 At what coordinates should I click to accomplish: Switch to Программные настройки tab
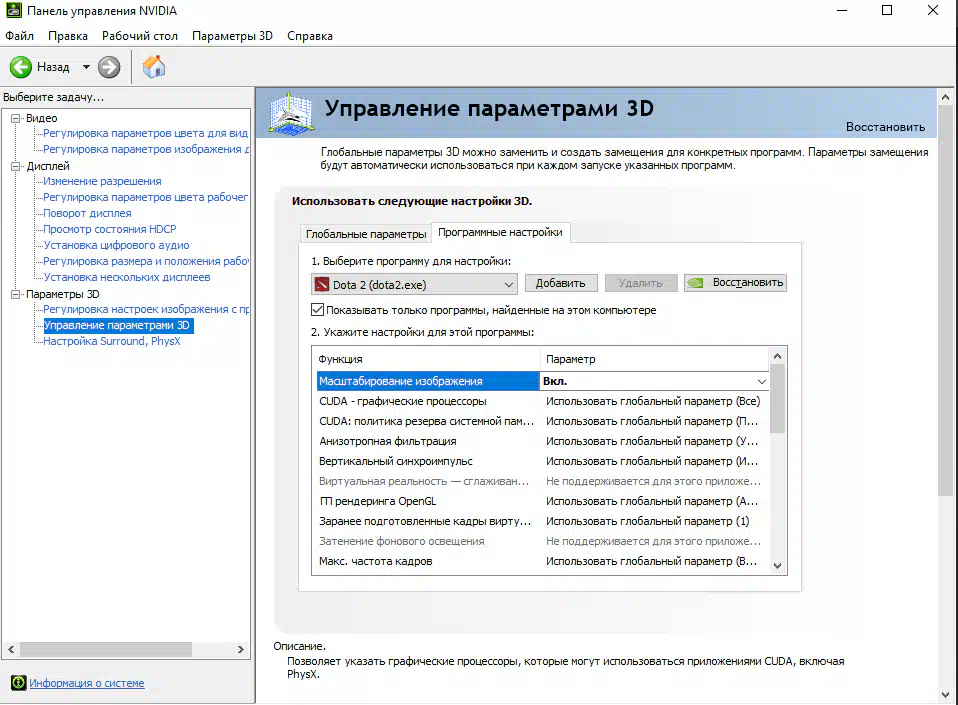(500, 232)
